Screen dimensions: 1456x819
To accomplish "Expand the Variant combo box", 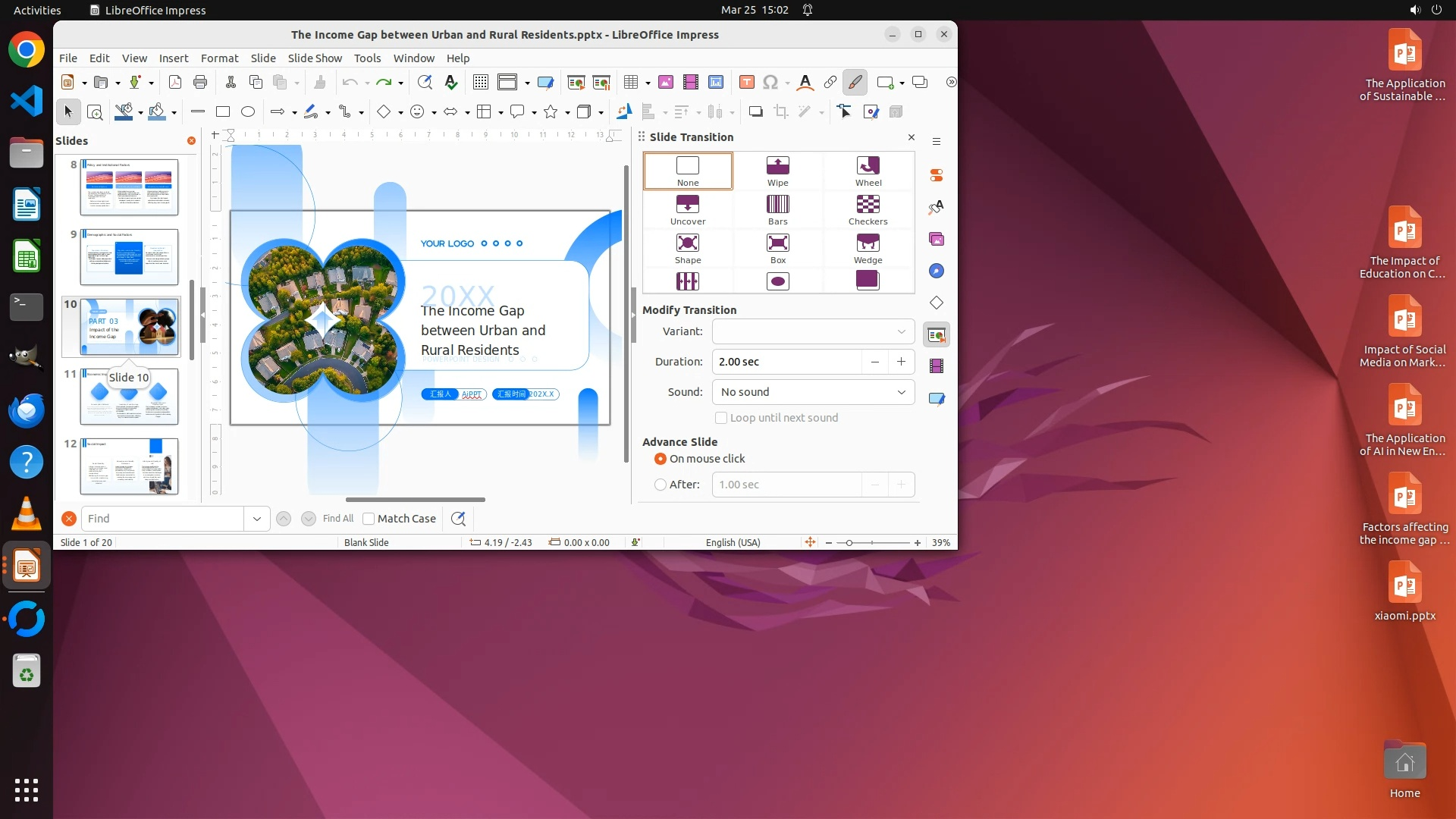I will click(x=901, y=331).
